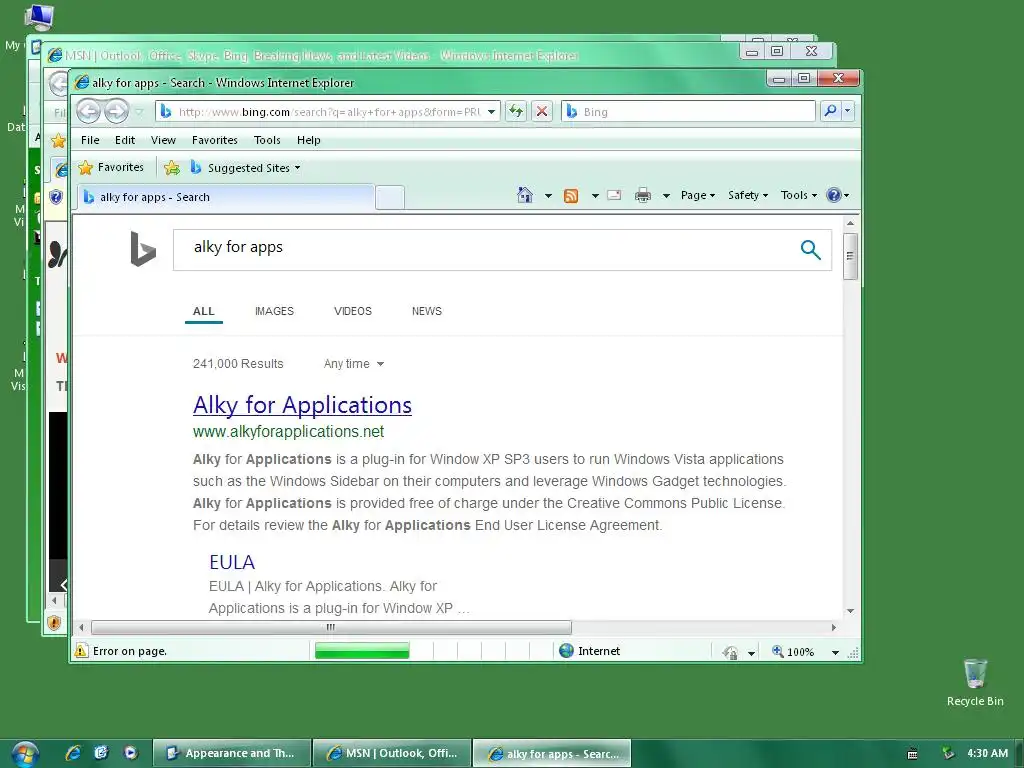Click the Bing logo on the results page
The image size is (1024, 768).
click(x=143, y=249)
